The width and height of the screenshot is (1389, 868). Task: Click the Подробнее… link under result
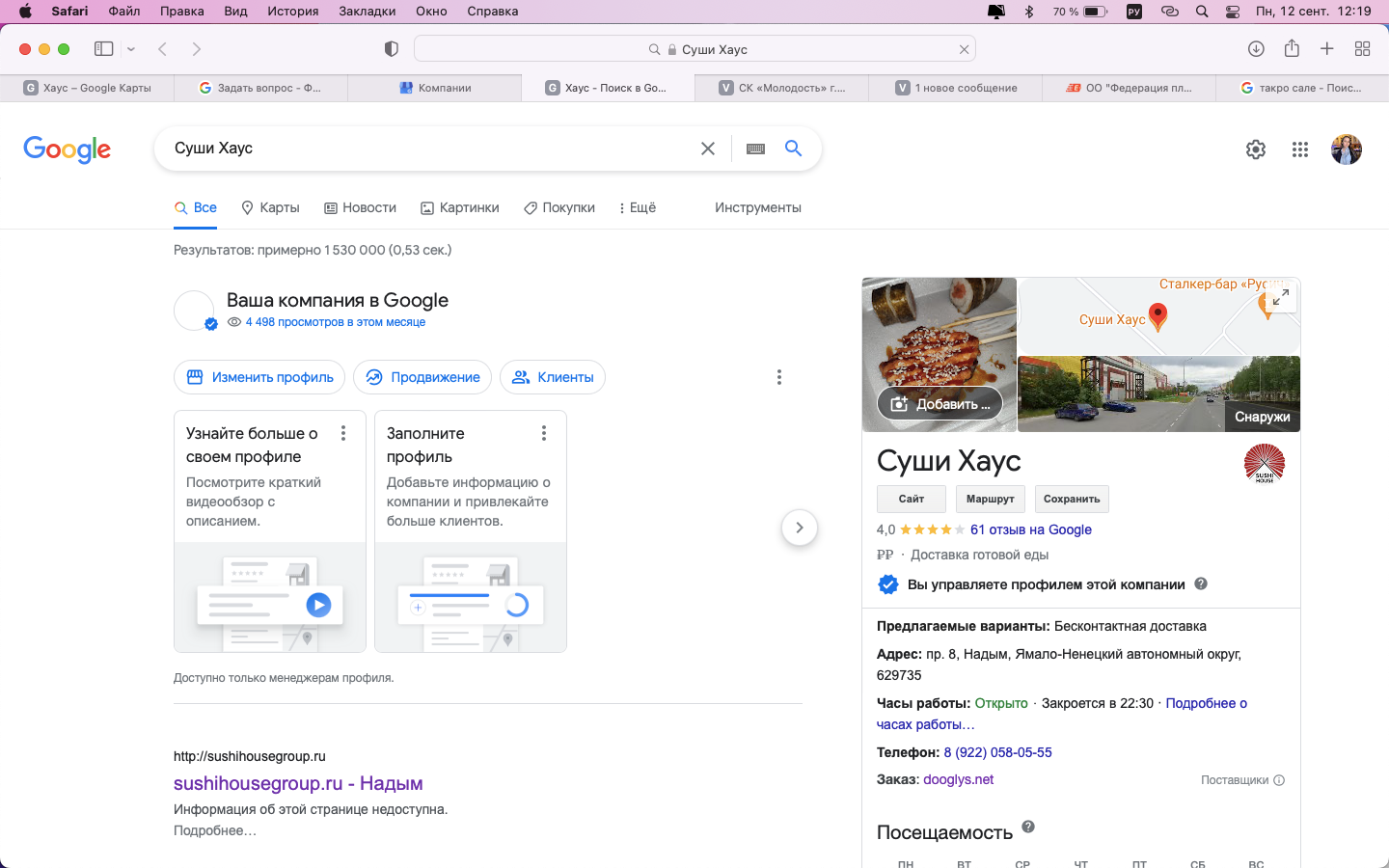215,830
